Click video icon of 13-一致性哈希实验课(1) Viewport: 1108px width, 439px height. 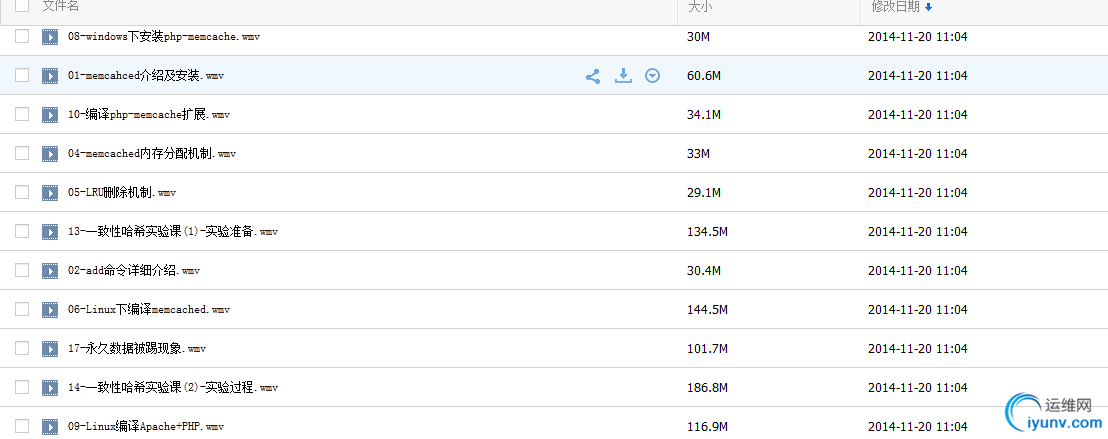point(49,231)
